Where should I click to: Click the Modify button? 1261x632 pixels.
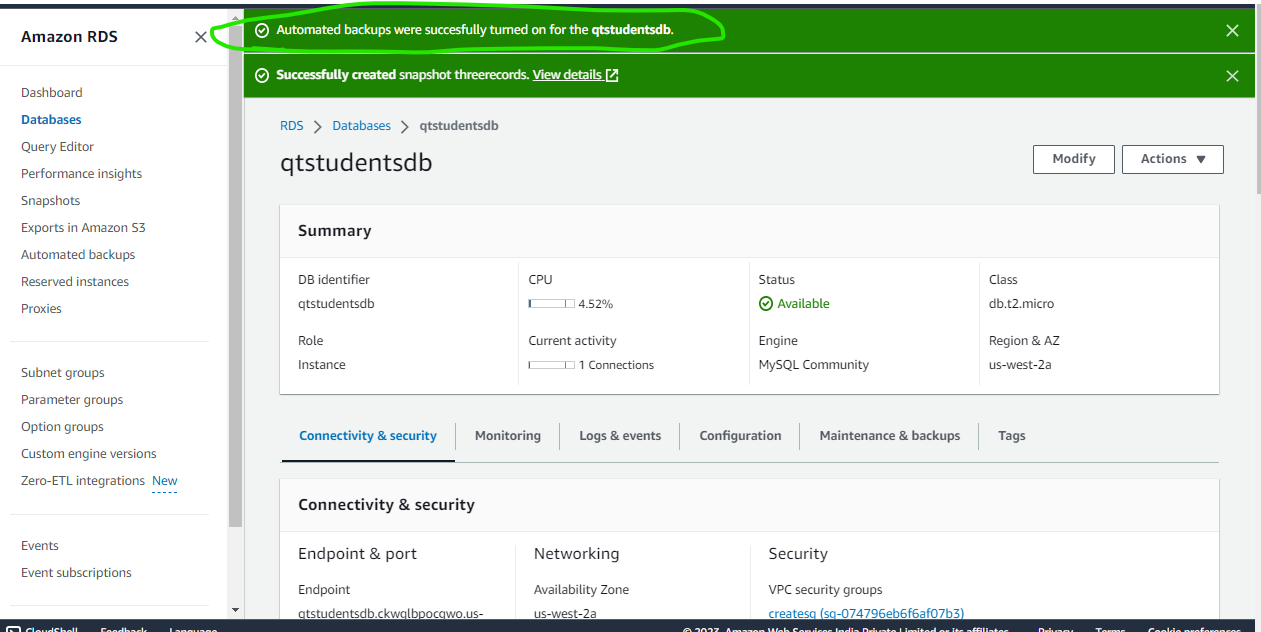(x=1074, y=159)
